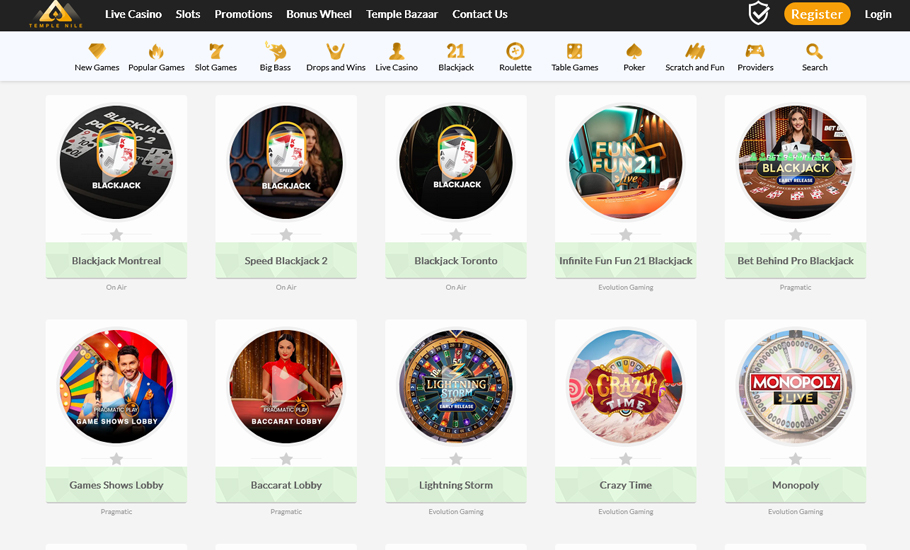Open the Baccarat Lobby title
Screen dimensions: 910x550
point(286,485)
